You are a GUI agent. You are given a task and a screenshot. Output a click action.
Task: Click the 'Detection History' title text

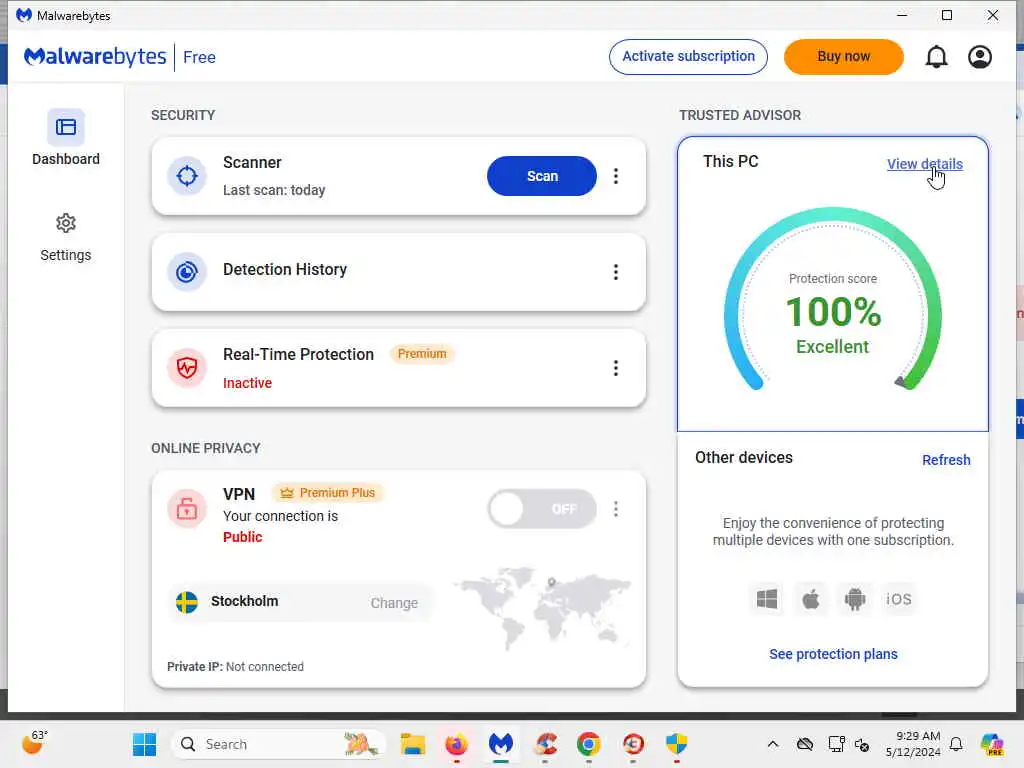pos(285,269)
